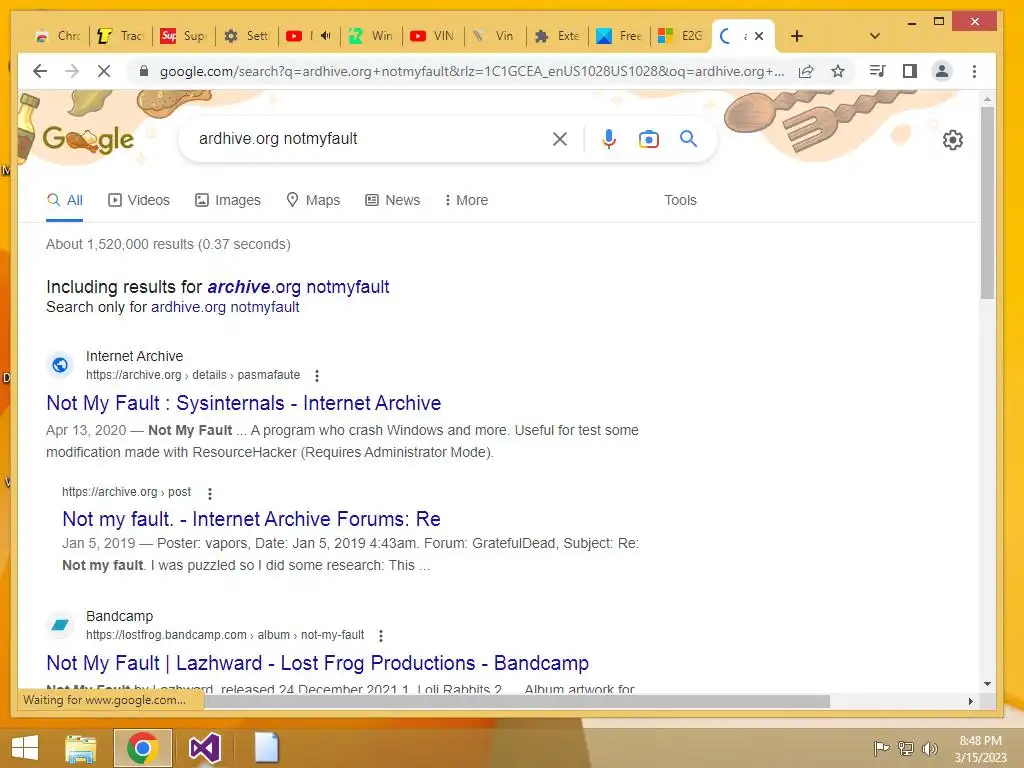Bookmark this page with the star icon
1024x768 pixels.
pyautogui.click(x=838, y=71)
